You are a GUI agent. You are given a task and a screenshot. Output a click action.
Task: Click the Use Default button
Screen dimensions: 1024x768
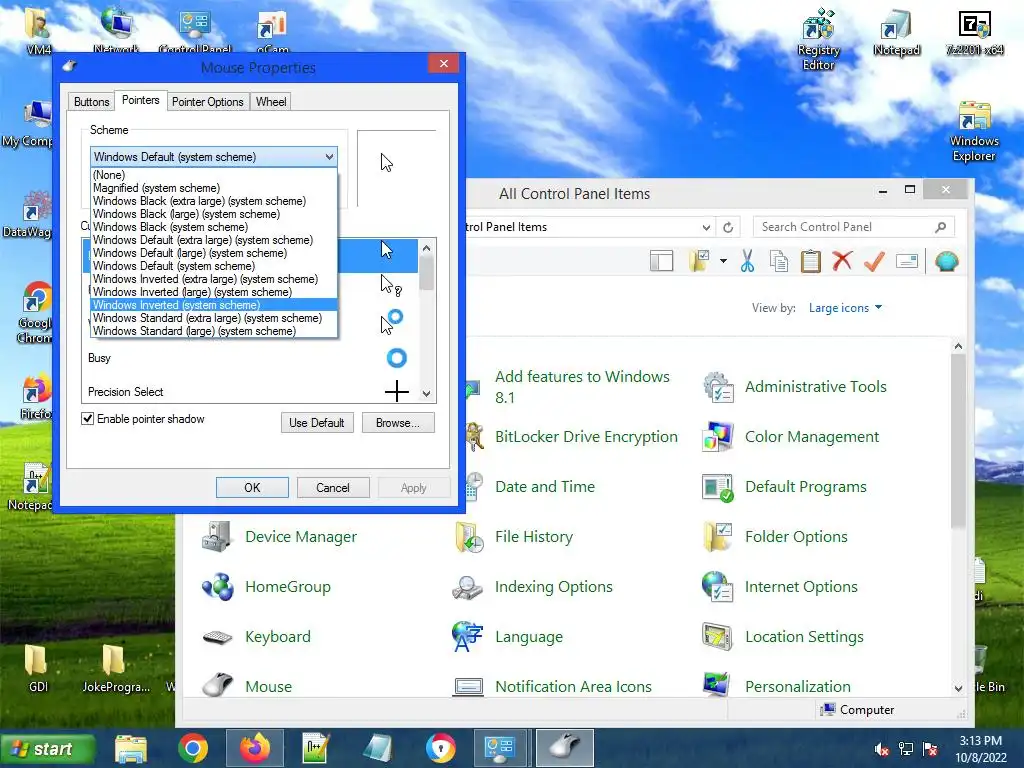(317, 423)
